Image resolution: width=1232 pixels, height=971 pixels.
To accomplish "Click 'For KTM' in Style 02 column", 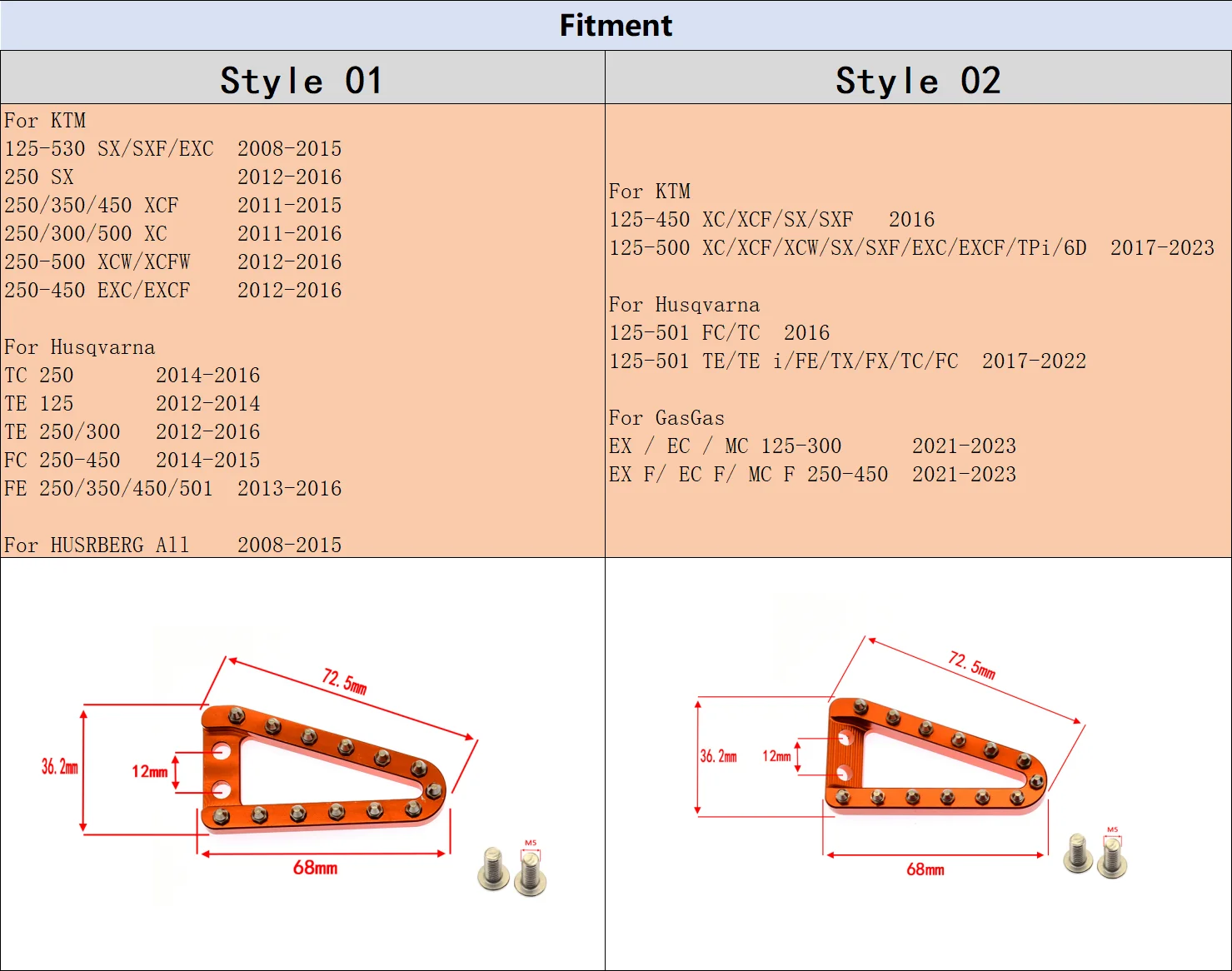I will [x=650, y=192].
